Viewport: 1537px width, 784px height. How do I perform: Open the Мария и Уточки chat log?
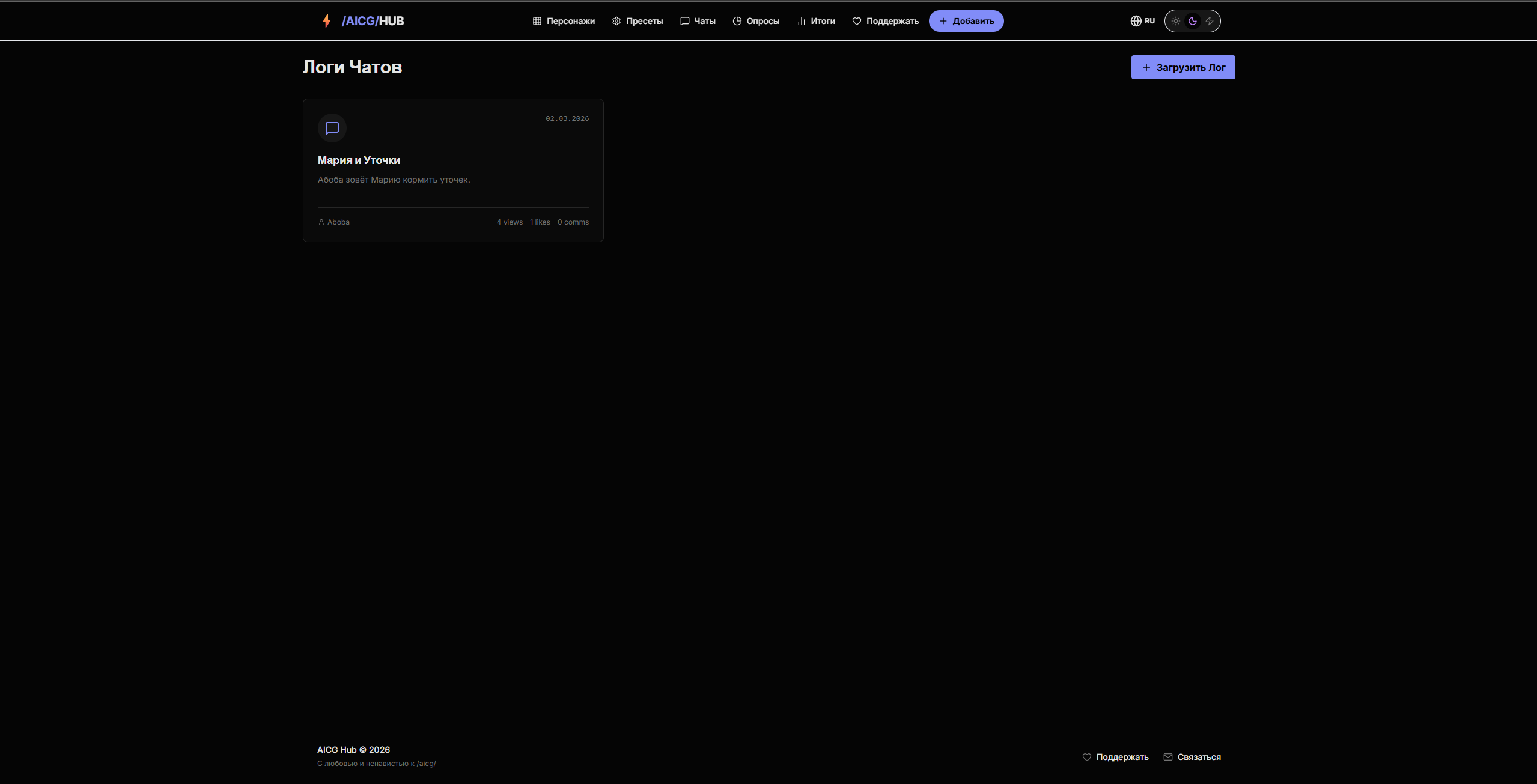359,160
